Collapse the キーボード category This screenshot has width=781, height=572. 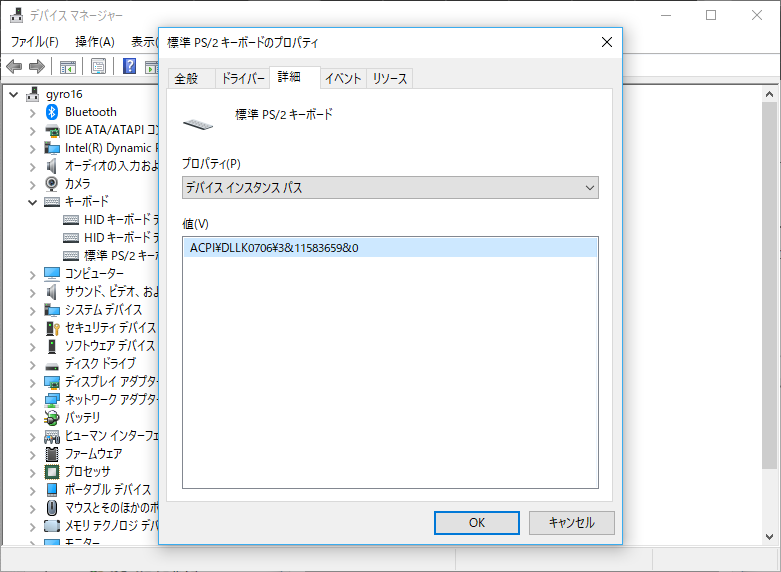click(33, 202)
